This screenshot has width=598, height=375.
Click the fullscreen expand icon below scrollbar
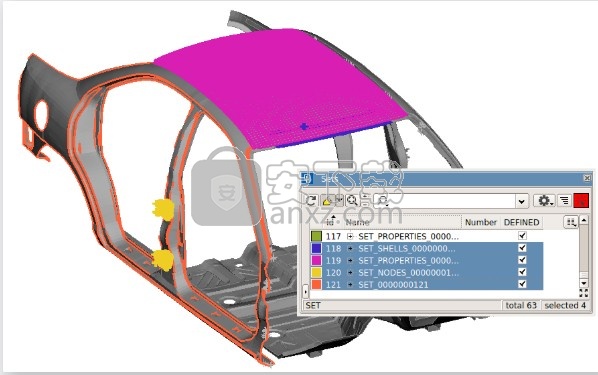[584, 293]
